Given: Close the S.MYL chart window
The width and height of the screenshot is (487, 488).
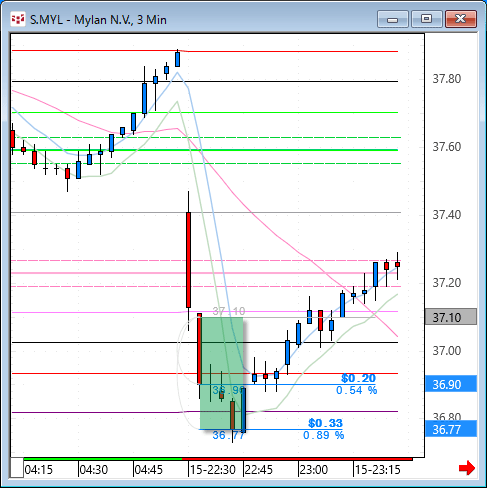Looking at the screenshot, I should [461, 19].
